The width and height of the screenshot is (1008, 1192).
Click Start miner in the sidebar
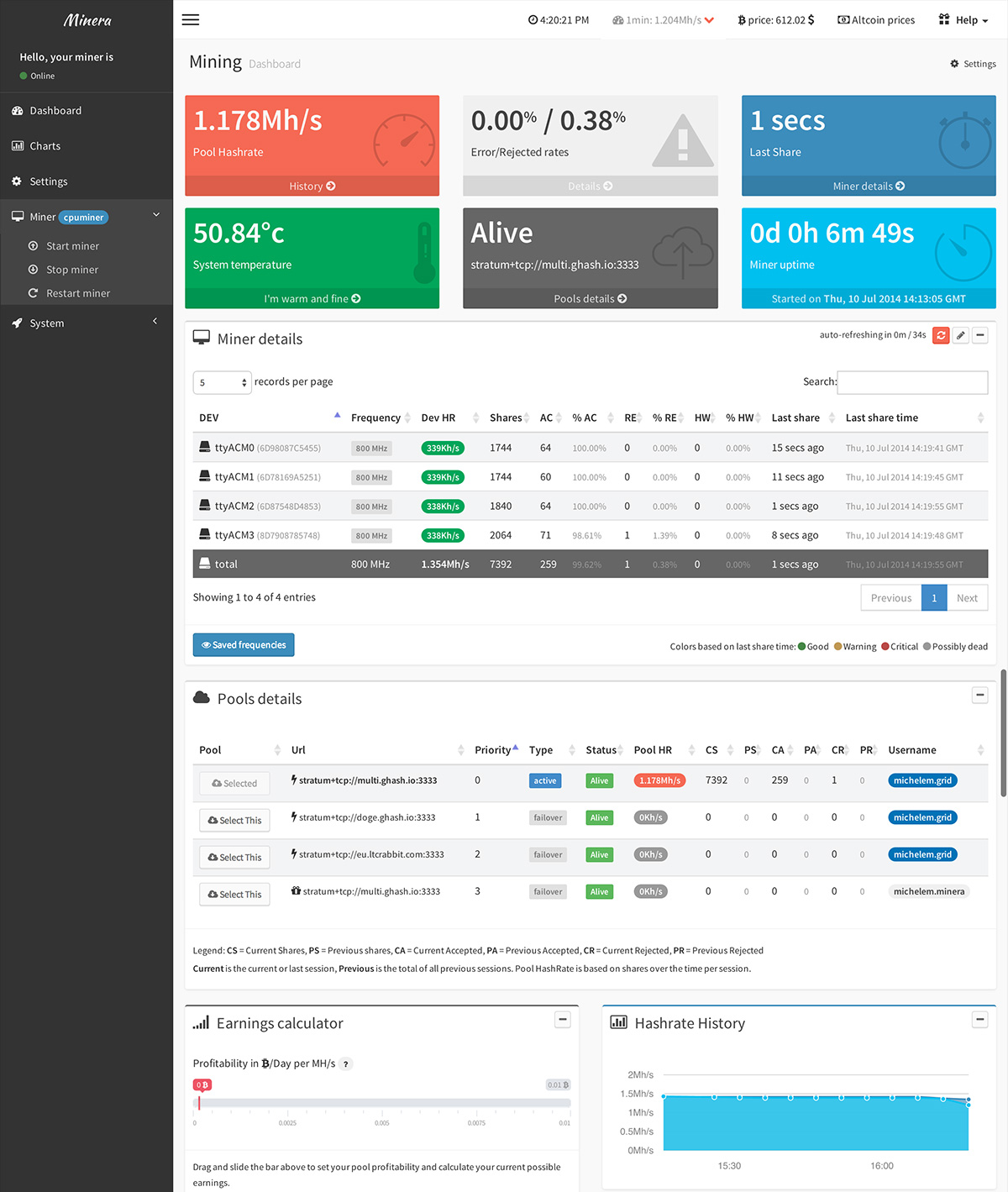click(72, 246)
